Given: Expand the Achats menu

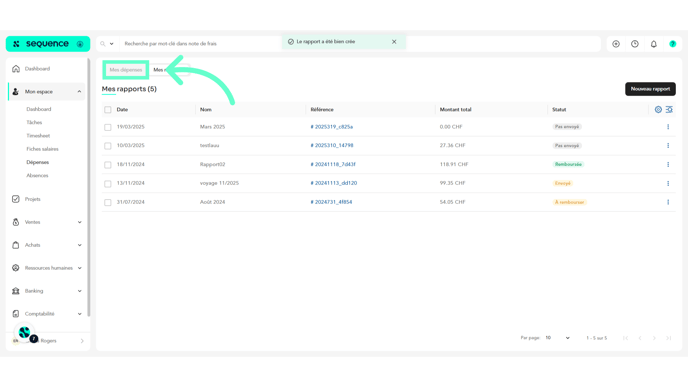Looking at the screenshot, I should (x=79, y=245).
